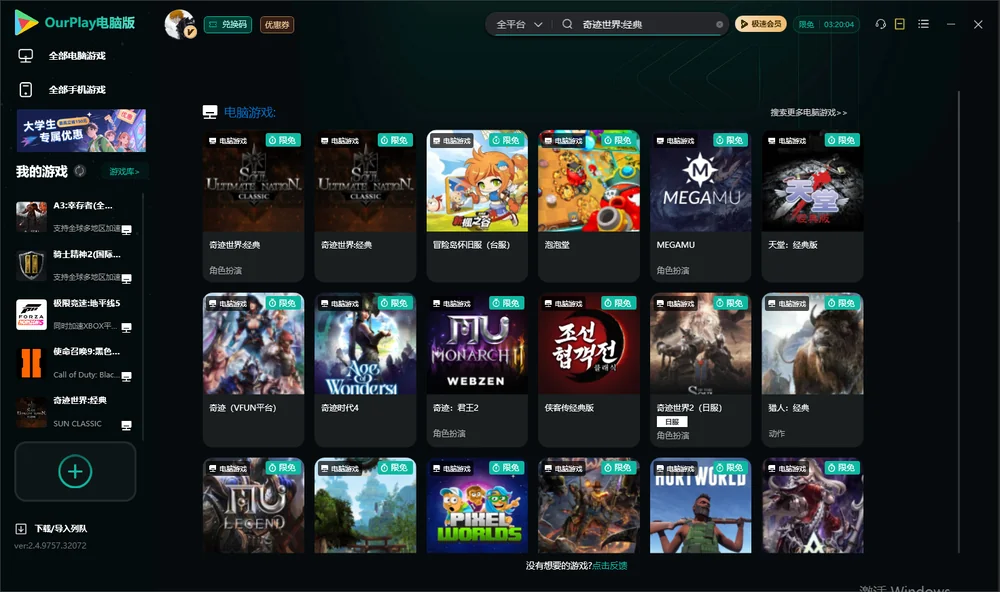Click the 限免 countdown timer badge
This screenshot has height=592, width=1000.
pyautogui.click(x=826, y=24)
